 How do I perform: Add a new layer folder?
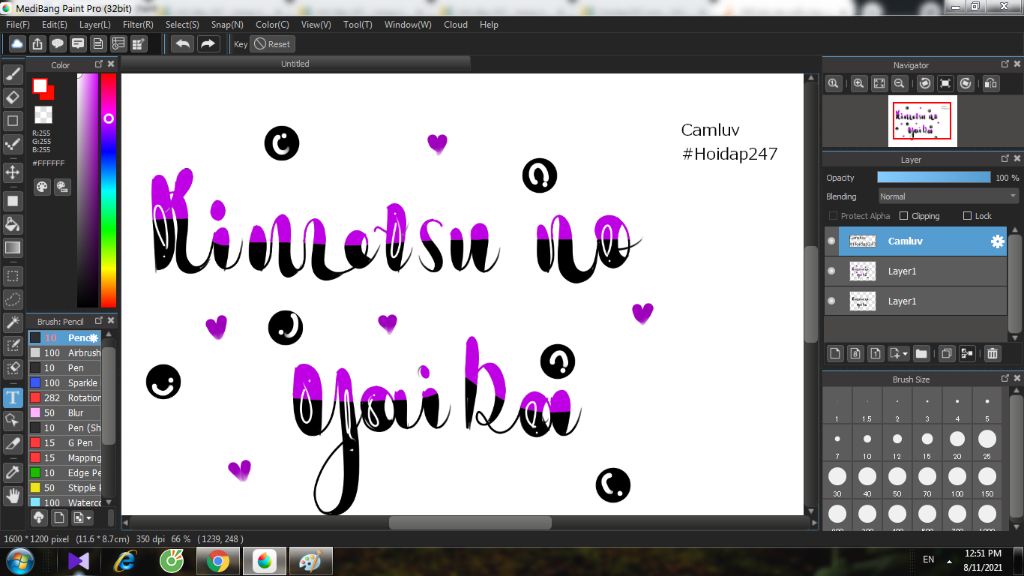(921, 353)
